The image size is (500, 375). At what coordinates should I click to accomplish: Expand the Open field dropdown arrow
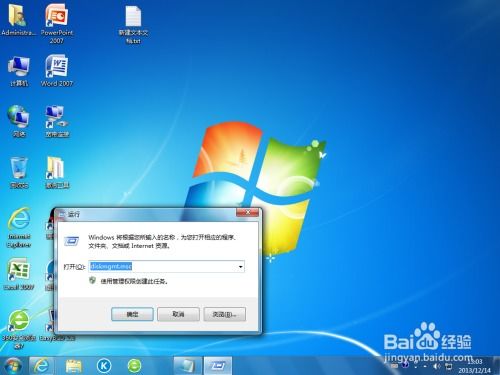(240, 267)
